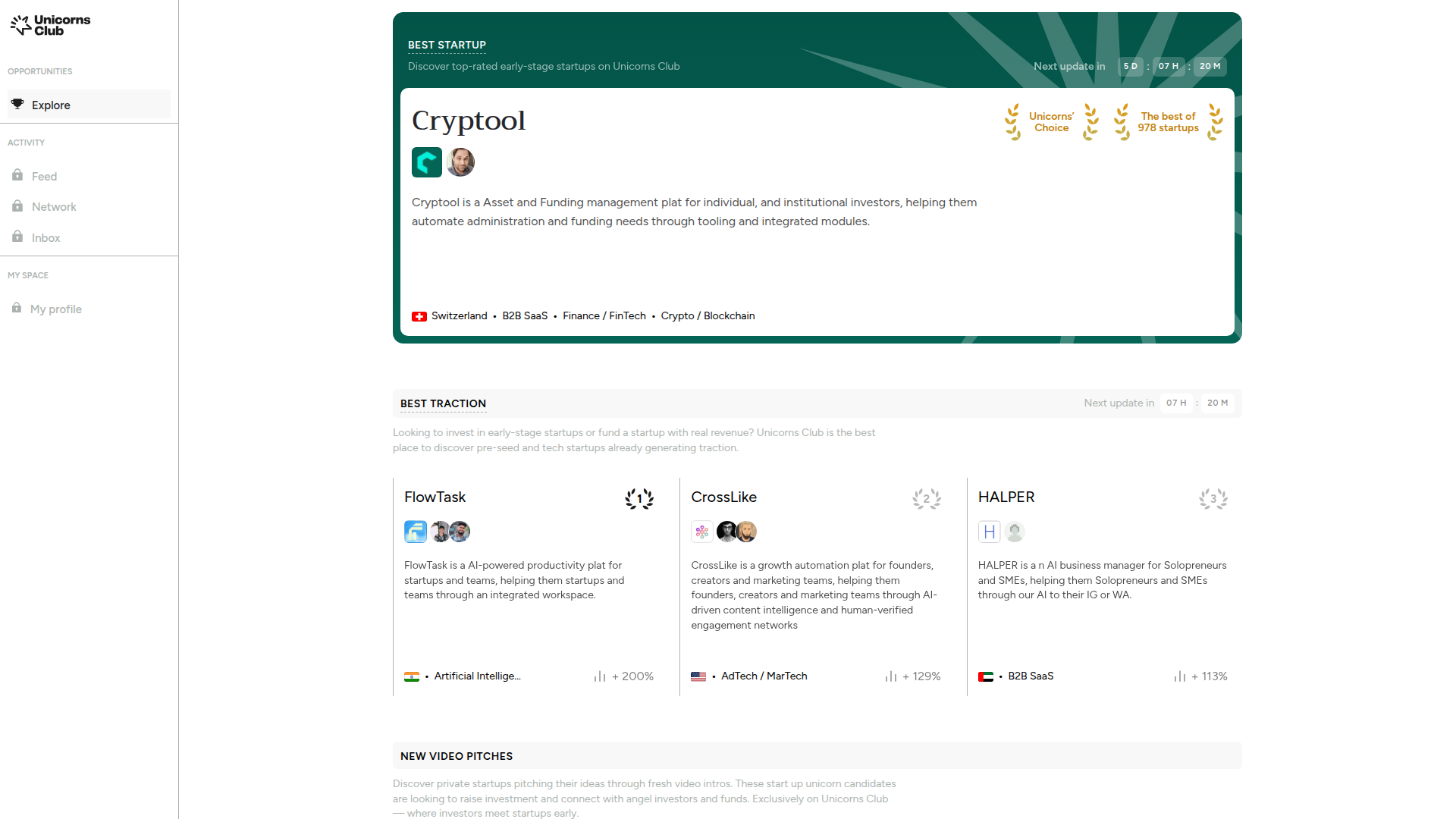Click the FlowTask blue logo icon
The height and width of the screenshot is (819, 1456).
(416, 532)
